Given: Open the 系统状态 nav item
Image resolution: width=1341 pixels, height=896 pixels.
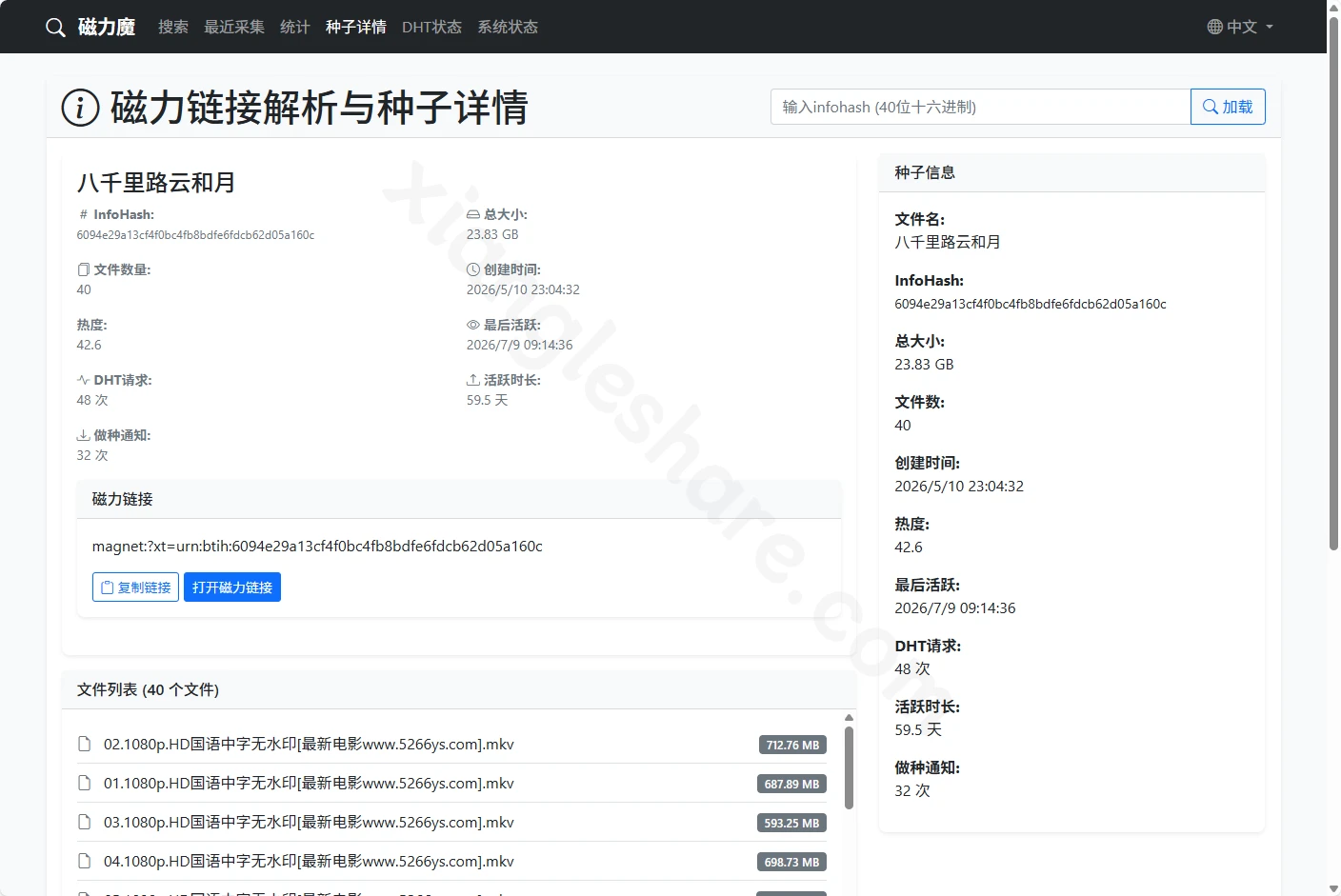Looking at the screenshot, I should [508, 27].
